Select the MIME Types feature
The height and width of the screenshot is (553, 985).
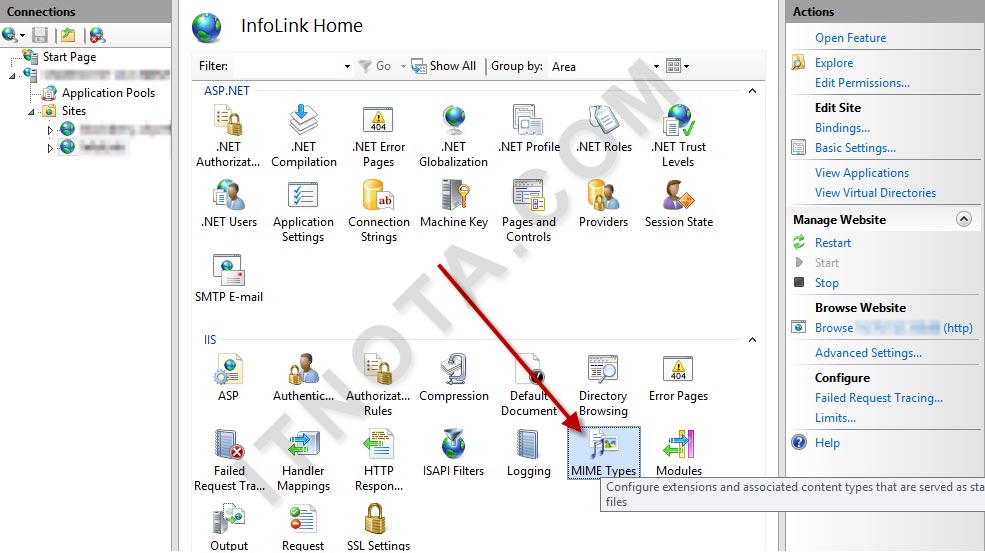coord(604,452)
